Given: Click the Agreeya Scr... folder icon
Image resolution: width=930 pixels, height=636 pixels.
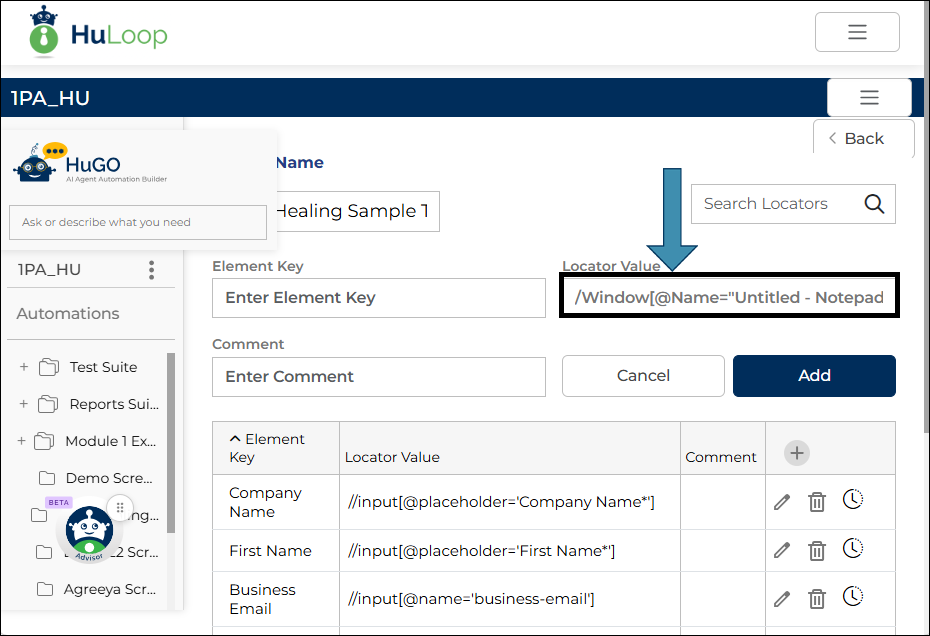Looking at the screenshot, I should (45, 589).
